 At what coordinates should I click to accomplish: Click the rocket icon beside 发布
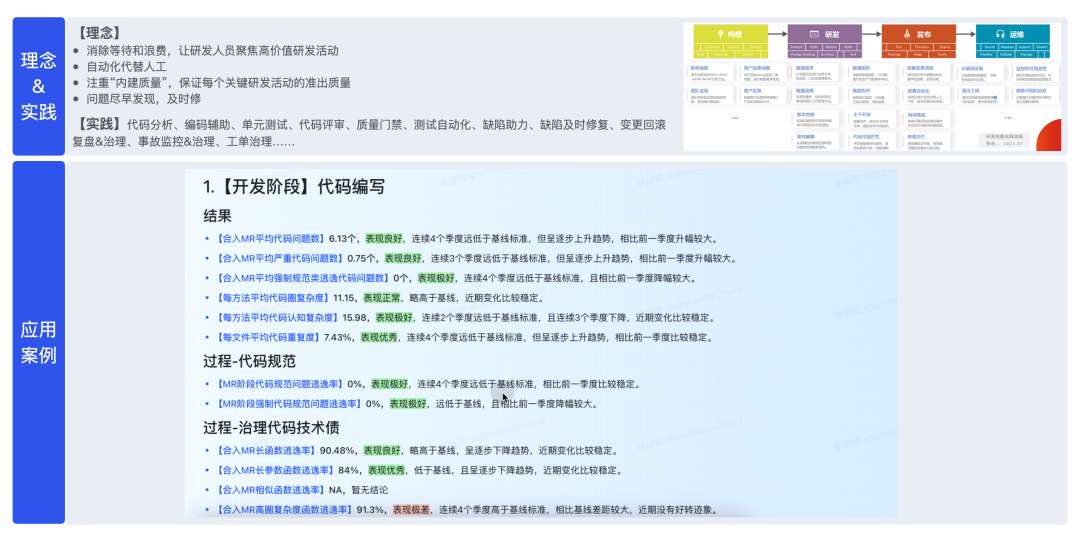pos(905,33)
